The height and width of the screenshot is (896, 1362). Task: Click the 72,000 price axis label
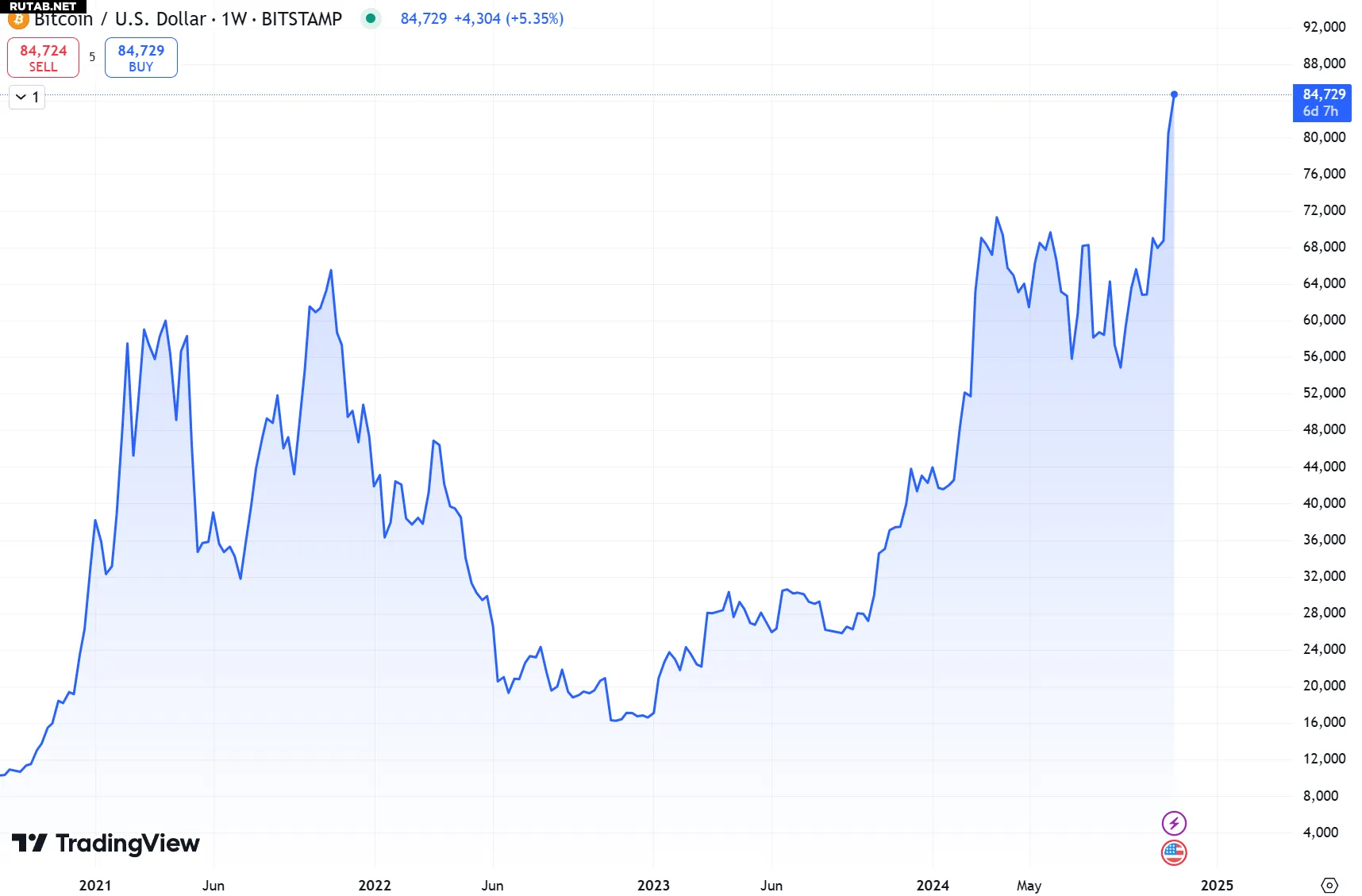pos(1325,210)
